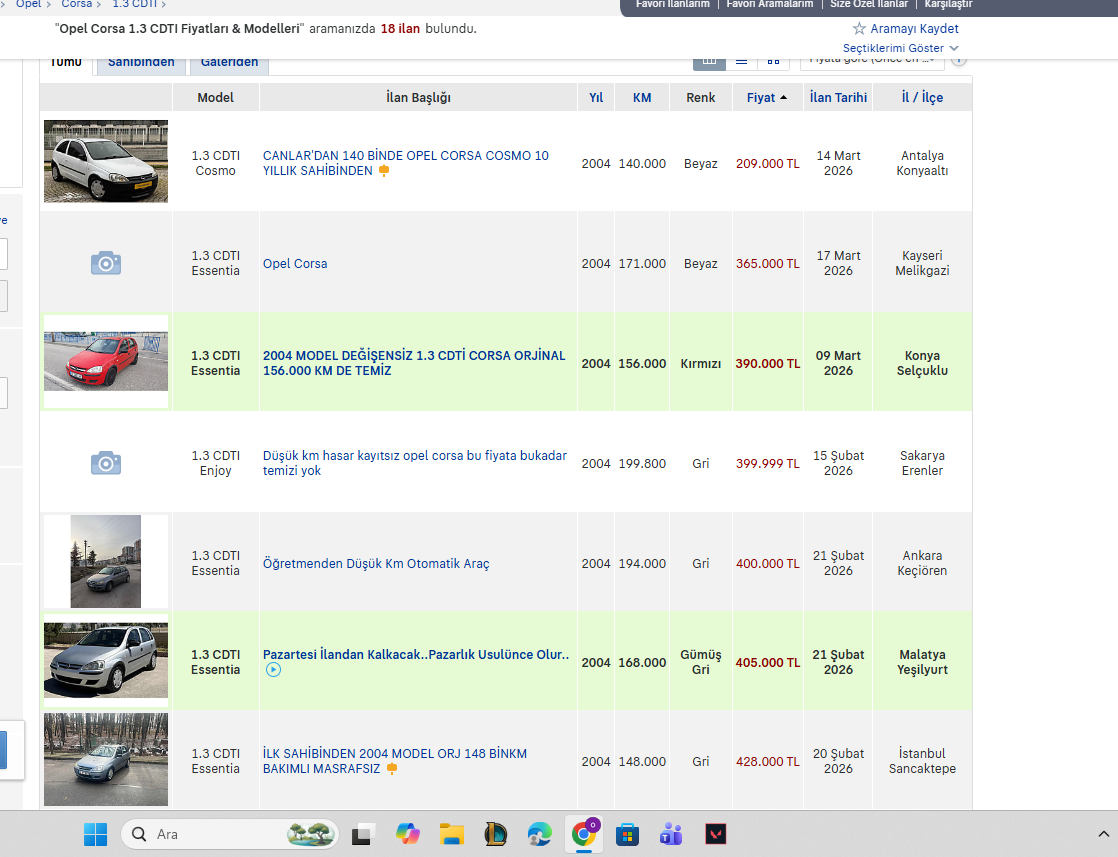Sort listings by İlan Tarihi column
This screenshot has width=1118, height=857.
(x=838, y=98)
